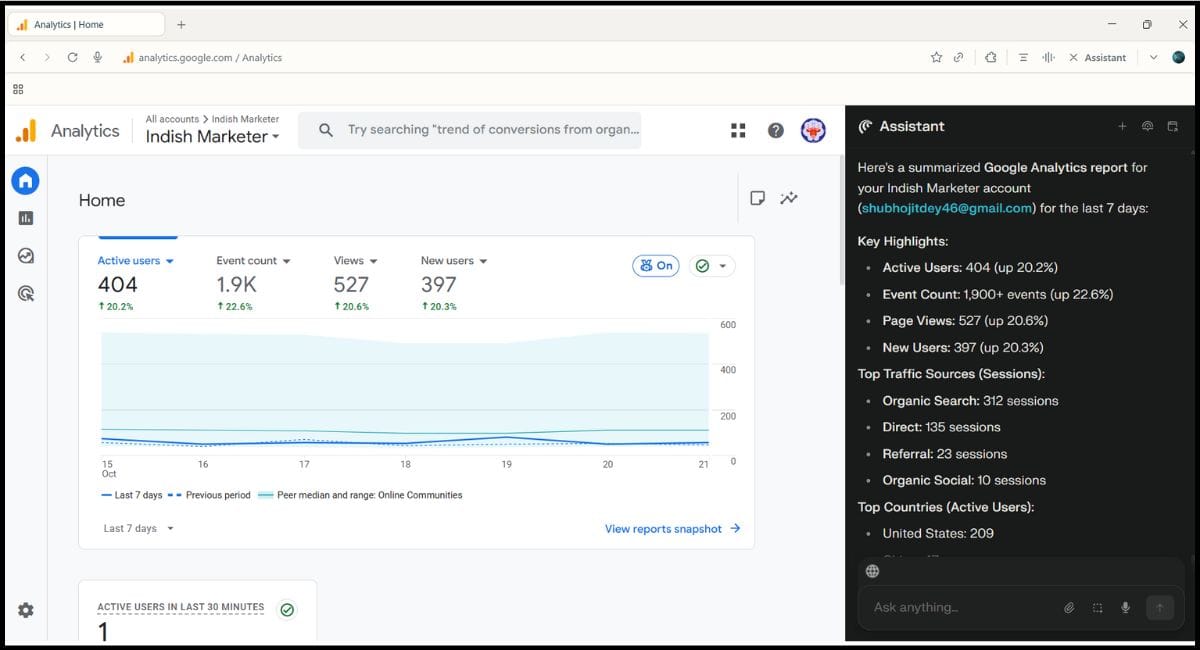Click the Google apps grid icon
The width and height of the screenshot is (1200, 650).
(739, 130)
